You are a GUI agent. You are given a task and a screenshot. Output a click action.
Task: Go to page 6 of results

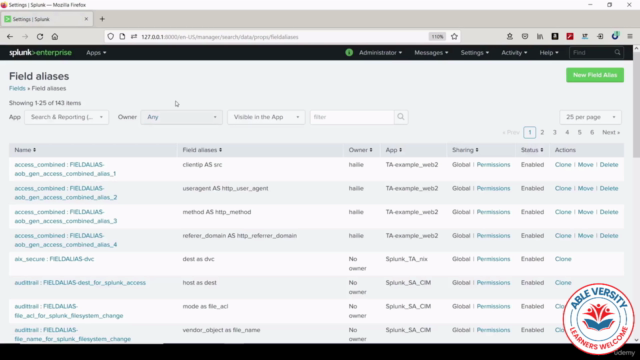[592, 132]
